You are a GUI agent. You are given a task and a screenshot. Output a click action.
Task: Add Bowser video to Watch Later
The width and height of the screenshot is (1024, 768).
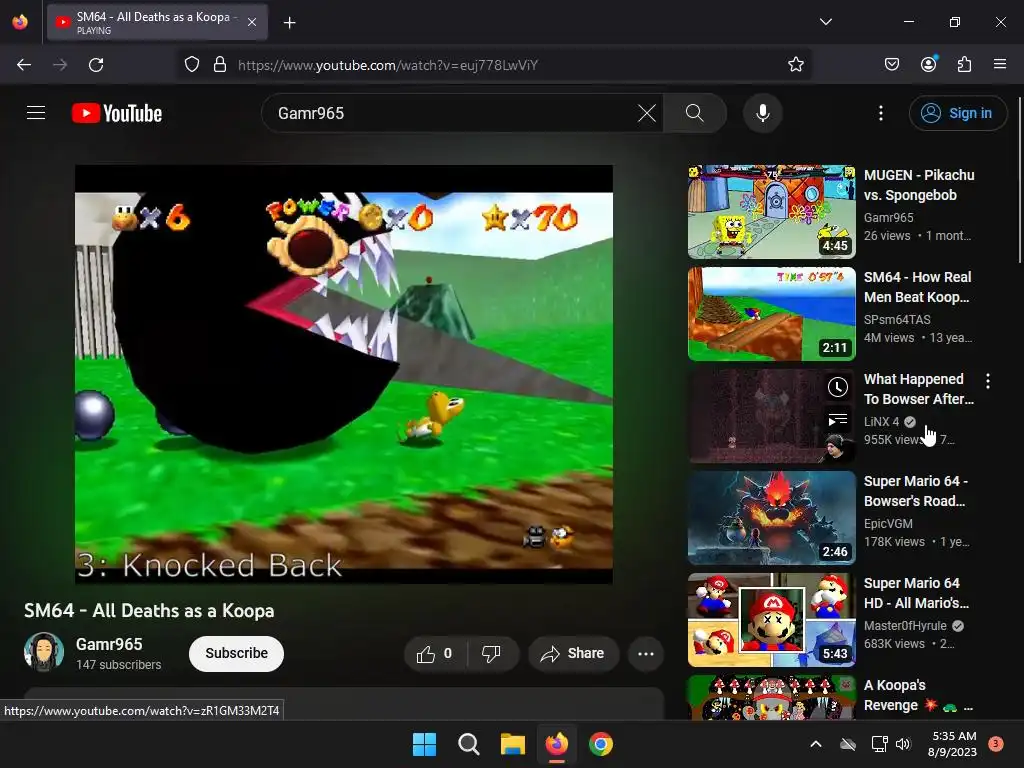tap(837, 387)
